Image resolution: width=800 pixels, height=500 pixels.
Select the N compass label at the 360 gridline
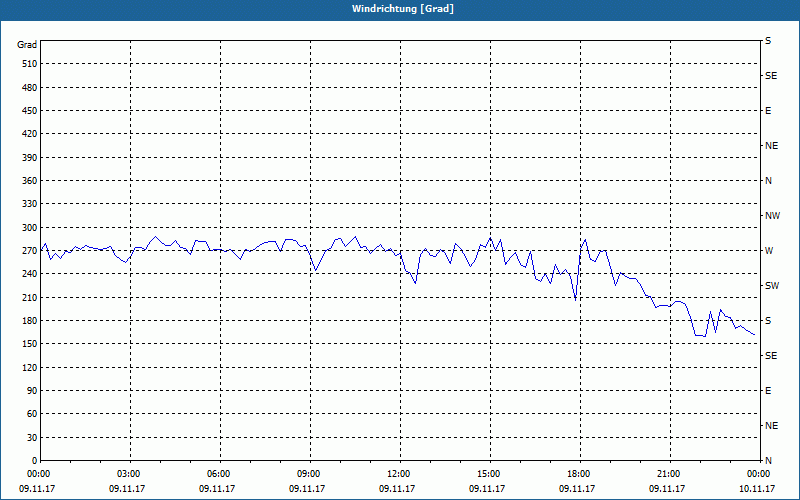(768, 181)
